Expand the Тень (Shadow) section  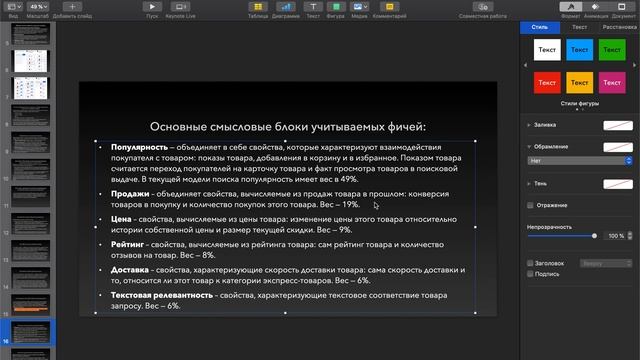(529, 184)
